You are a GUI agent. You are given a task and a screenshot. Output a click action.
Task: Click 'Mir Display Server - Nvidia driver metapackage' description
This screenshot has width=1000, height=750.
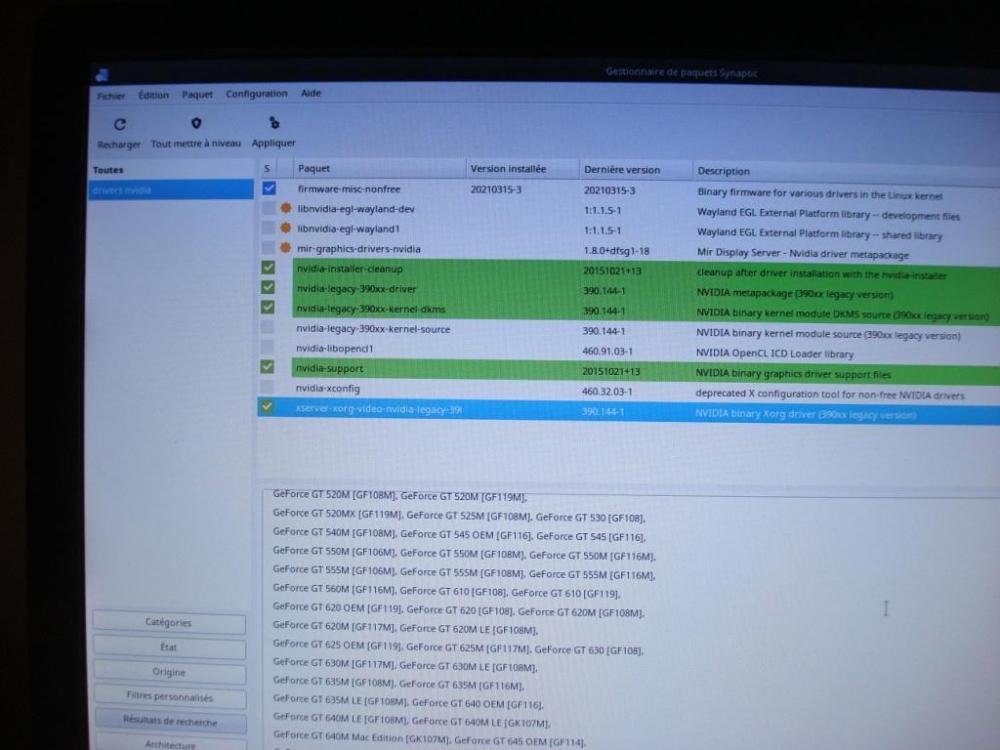803,253
